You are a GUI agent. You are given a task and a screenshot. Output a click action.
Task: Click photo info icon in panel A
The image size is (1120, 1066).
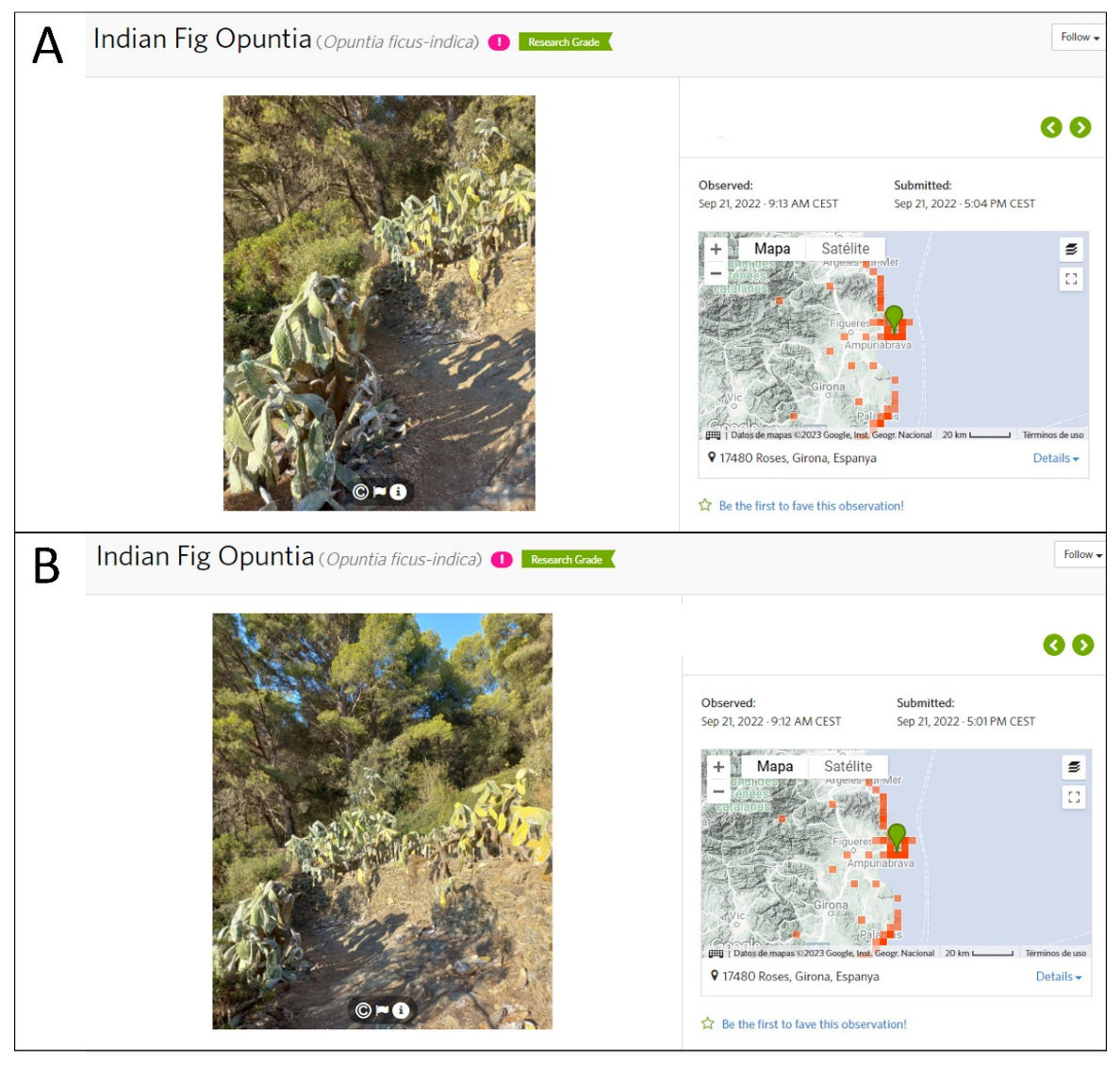[398, 492]
